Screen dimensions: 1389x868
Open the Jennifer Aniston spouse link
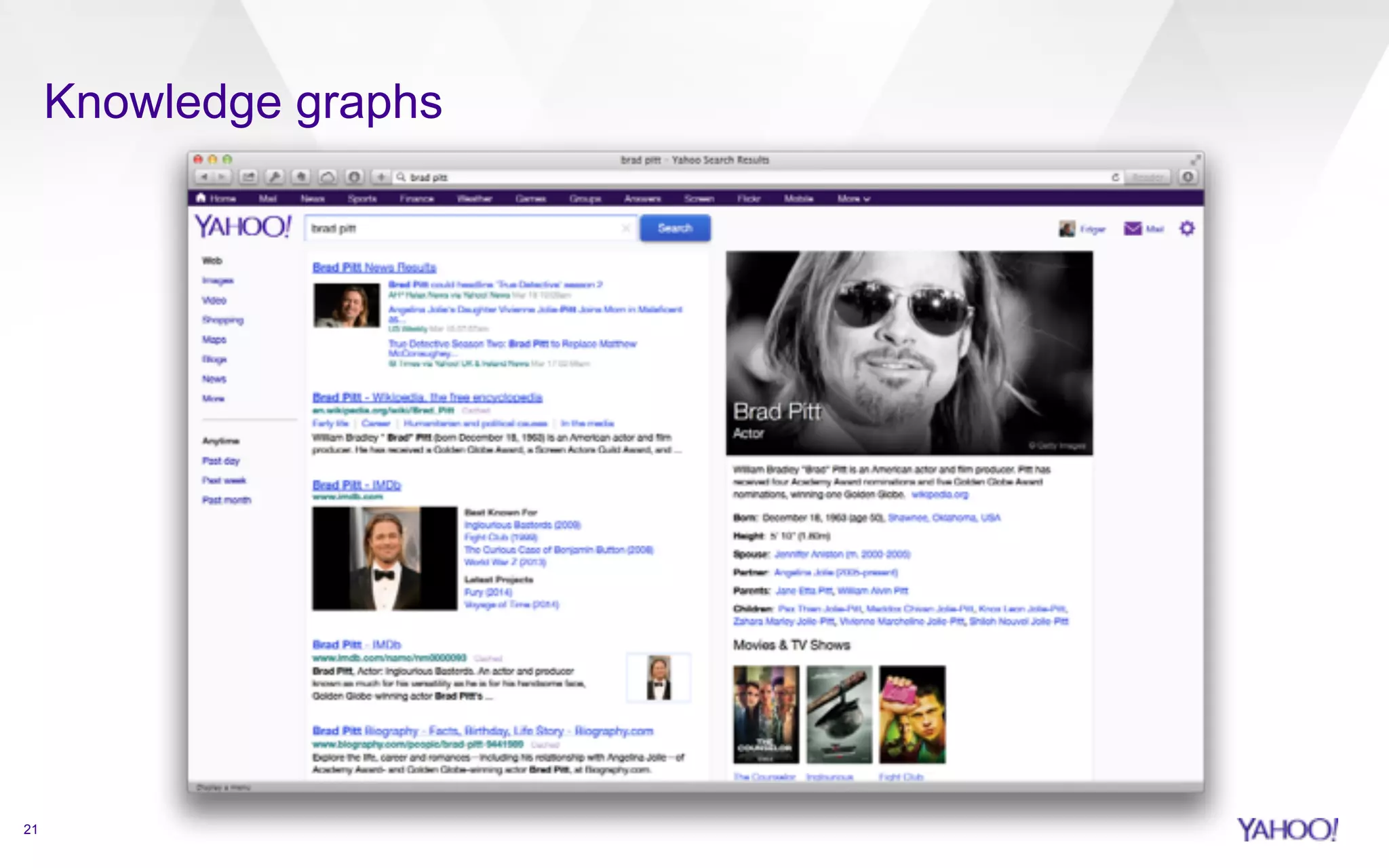click(x=842, y=554)
